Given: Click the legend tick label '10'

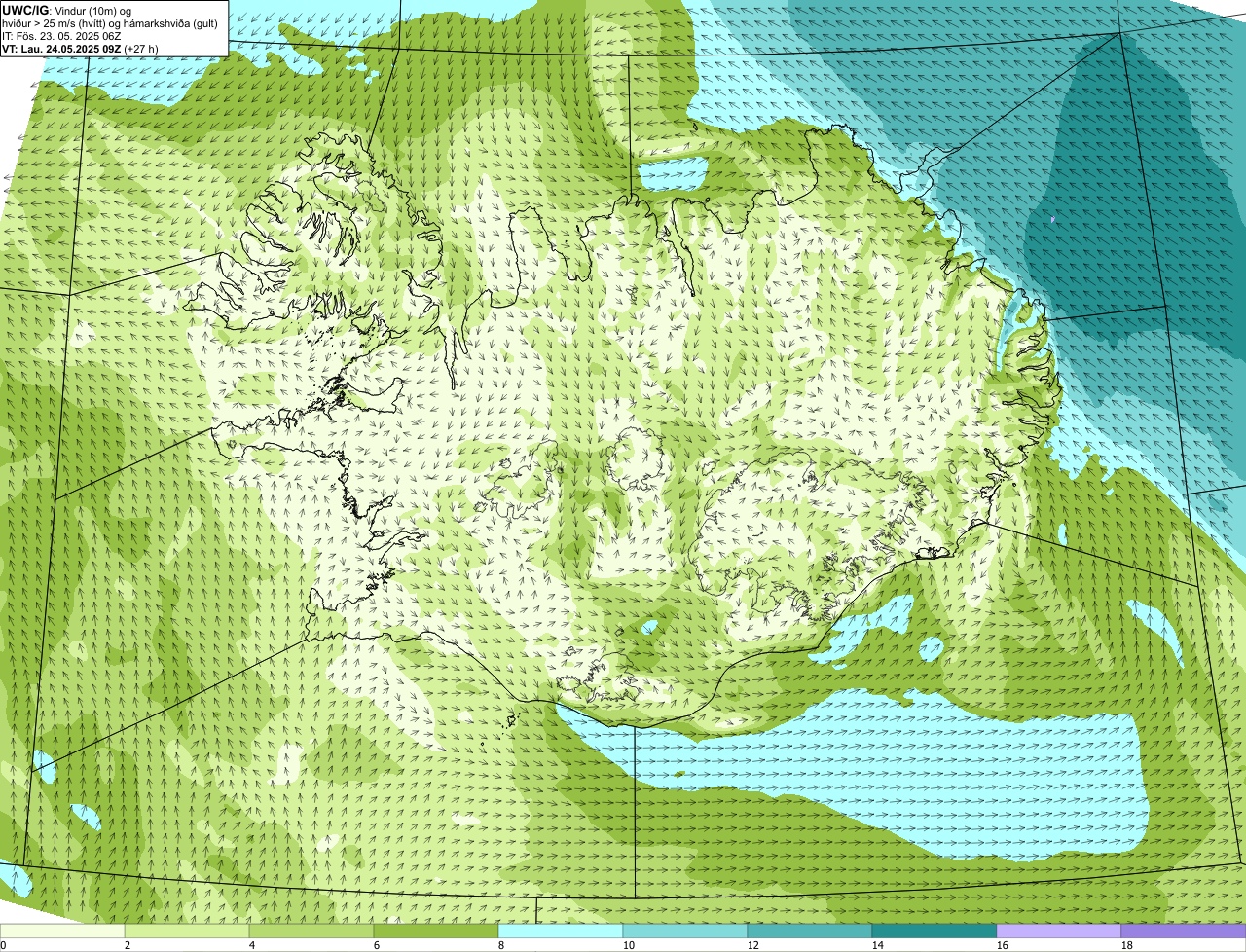Looking at the screenshot, I should 629,945.
